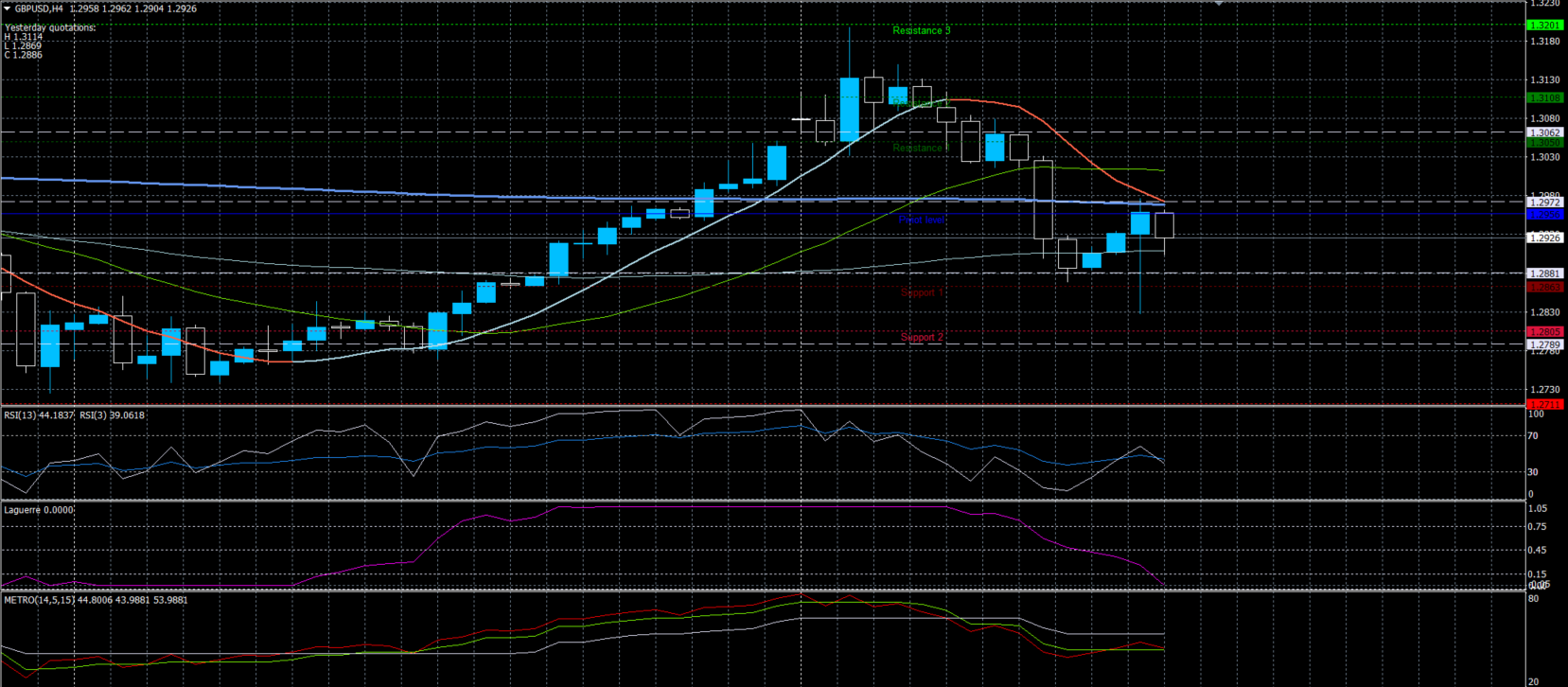Click the dark red 1.2863 price tag
This screenshot has width=1568, height=687.
click(x=1545, y=287)
